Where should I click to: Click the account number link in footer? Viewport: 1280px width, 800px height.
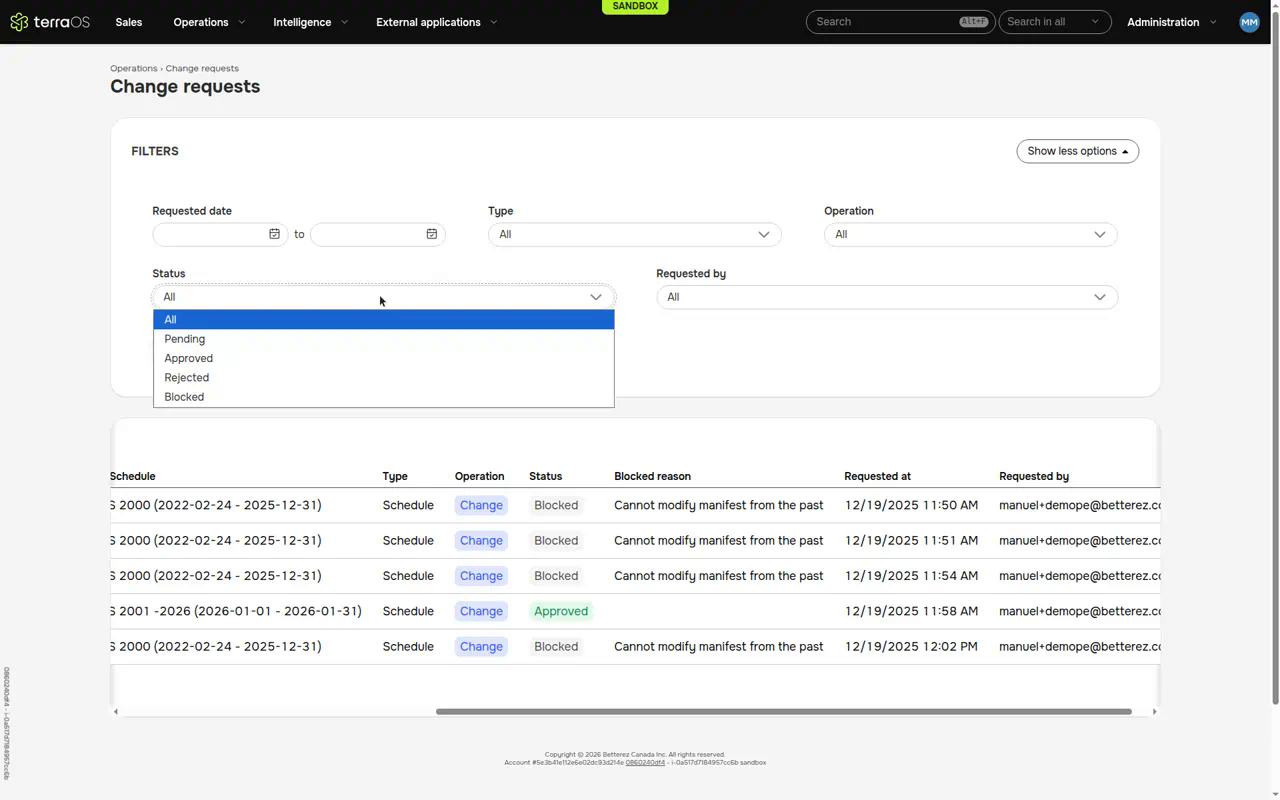click(x=645, y=763)
